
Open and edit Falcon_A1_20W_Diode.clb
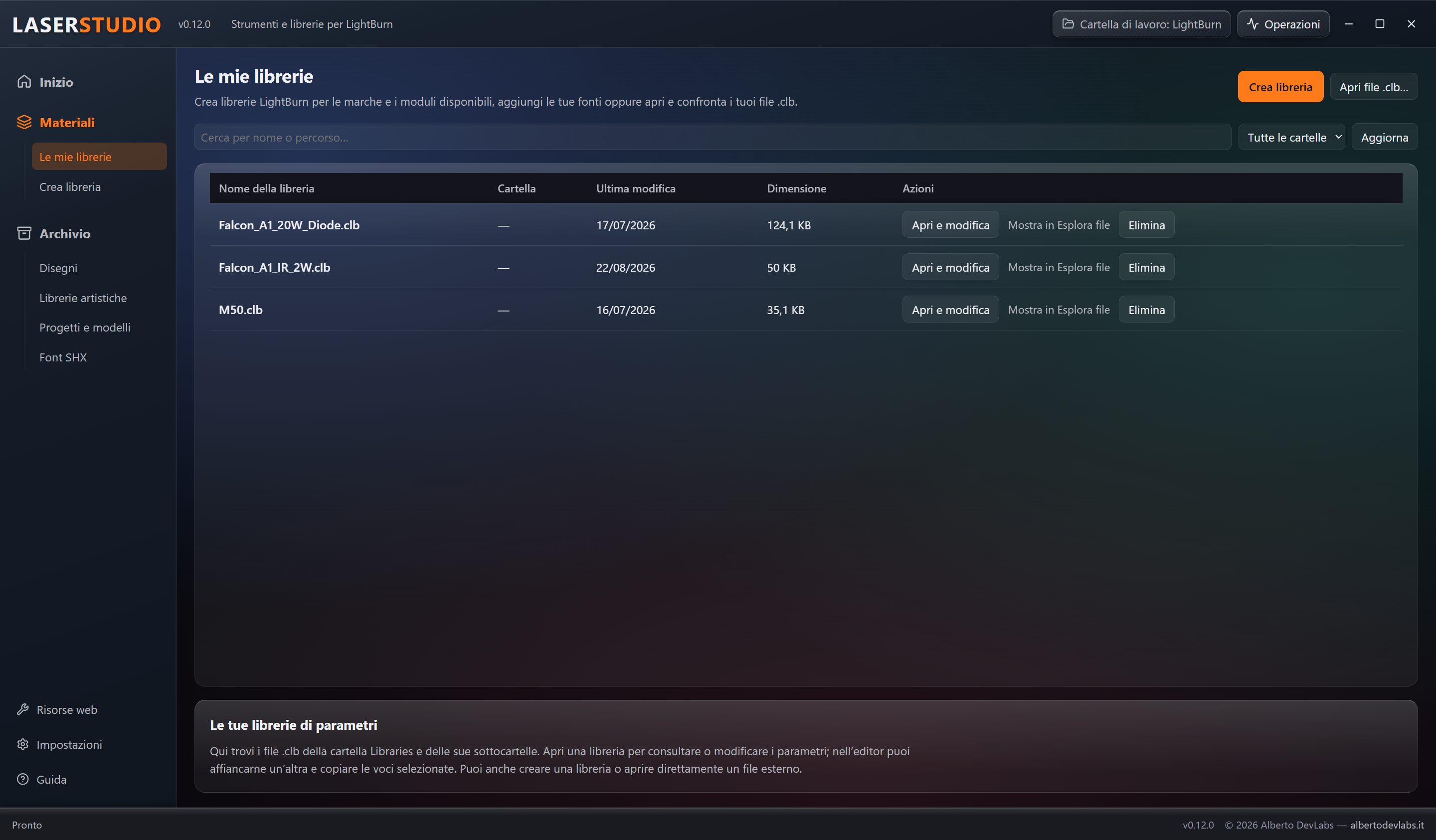[x=950, y=224]
